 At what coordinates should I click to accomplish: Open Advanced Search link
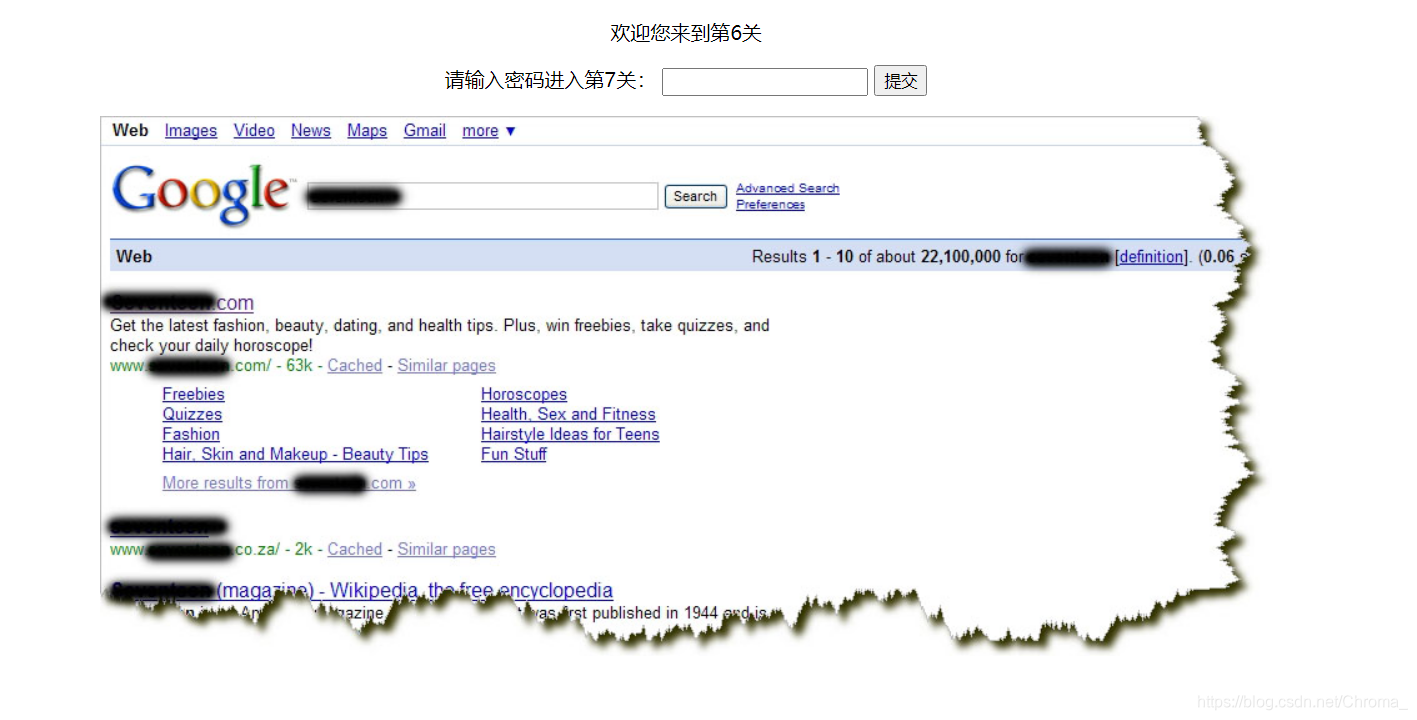pyautogui.click(x=788, y=188)
